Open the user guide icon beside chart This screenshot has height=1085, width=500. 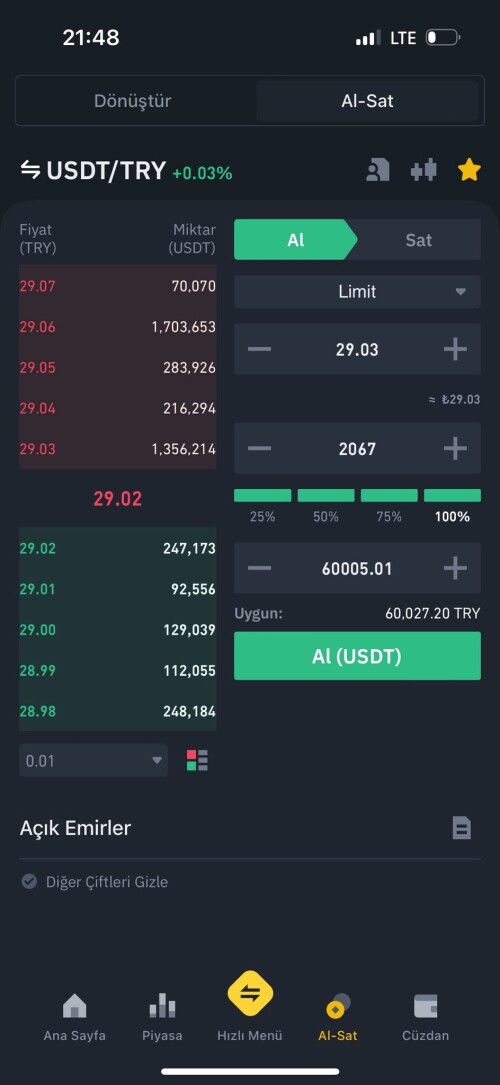[x=378, y=170]
